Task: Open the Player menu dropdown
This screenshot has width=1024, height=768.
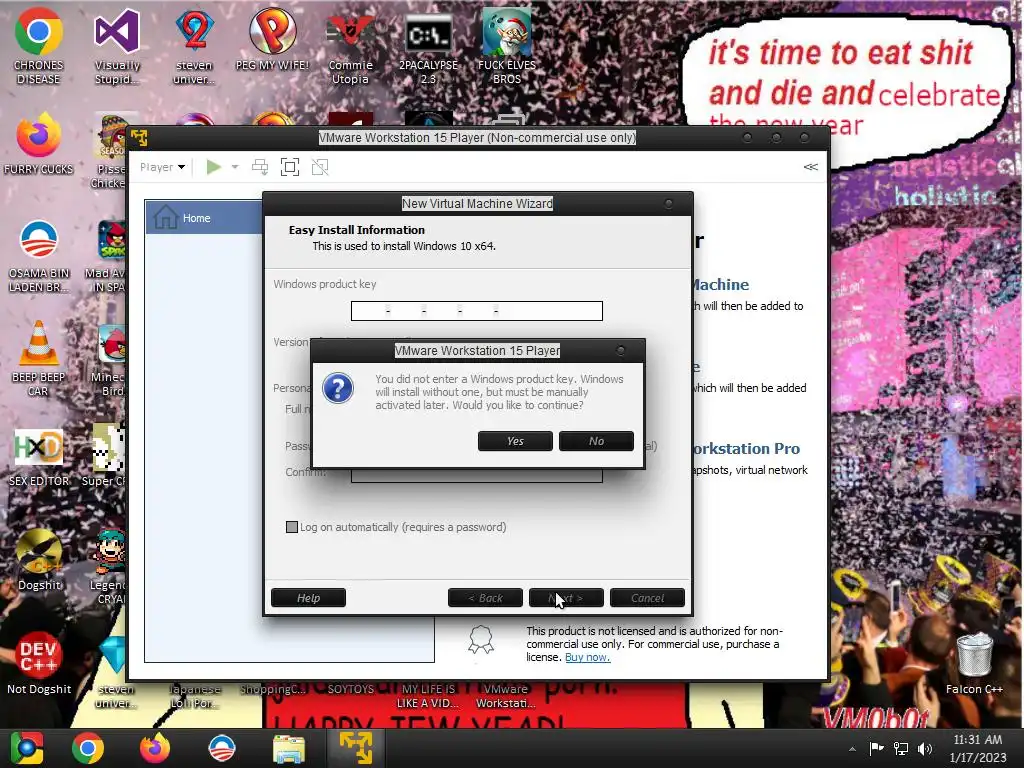Action: click(162, 167)
